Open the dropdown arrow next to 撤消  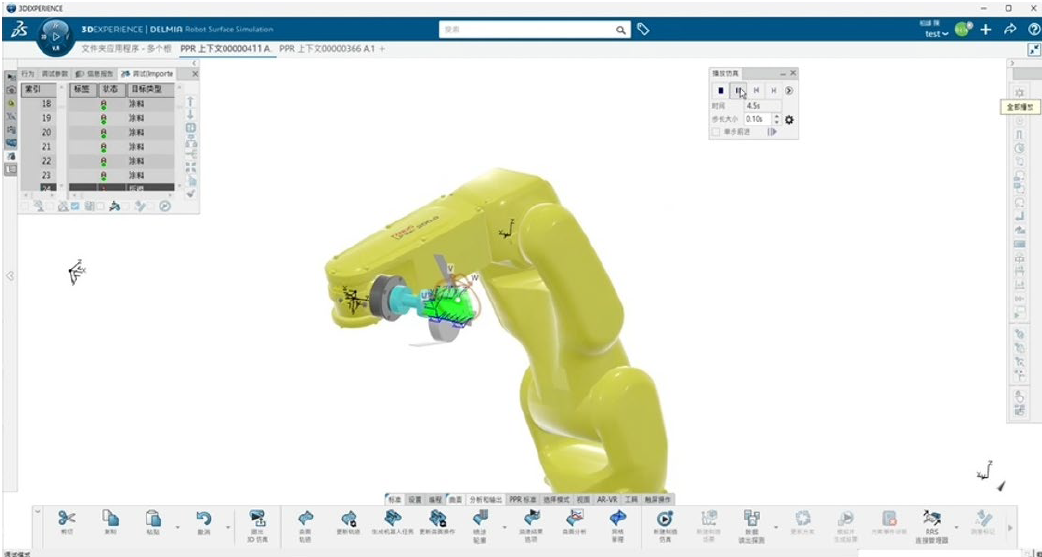pyautogui.click(x=229, y=527)
